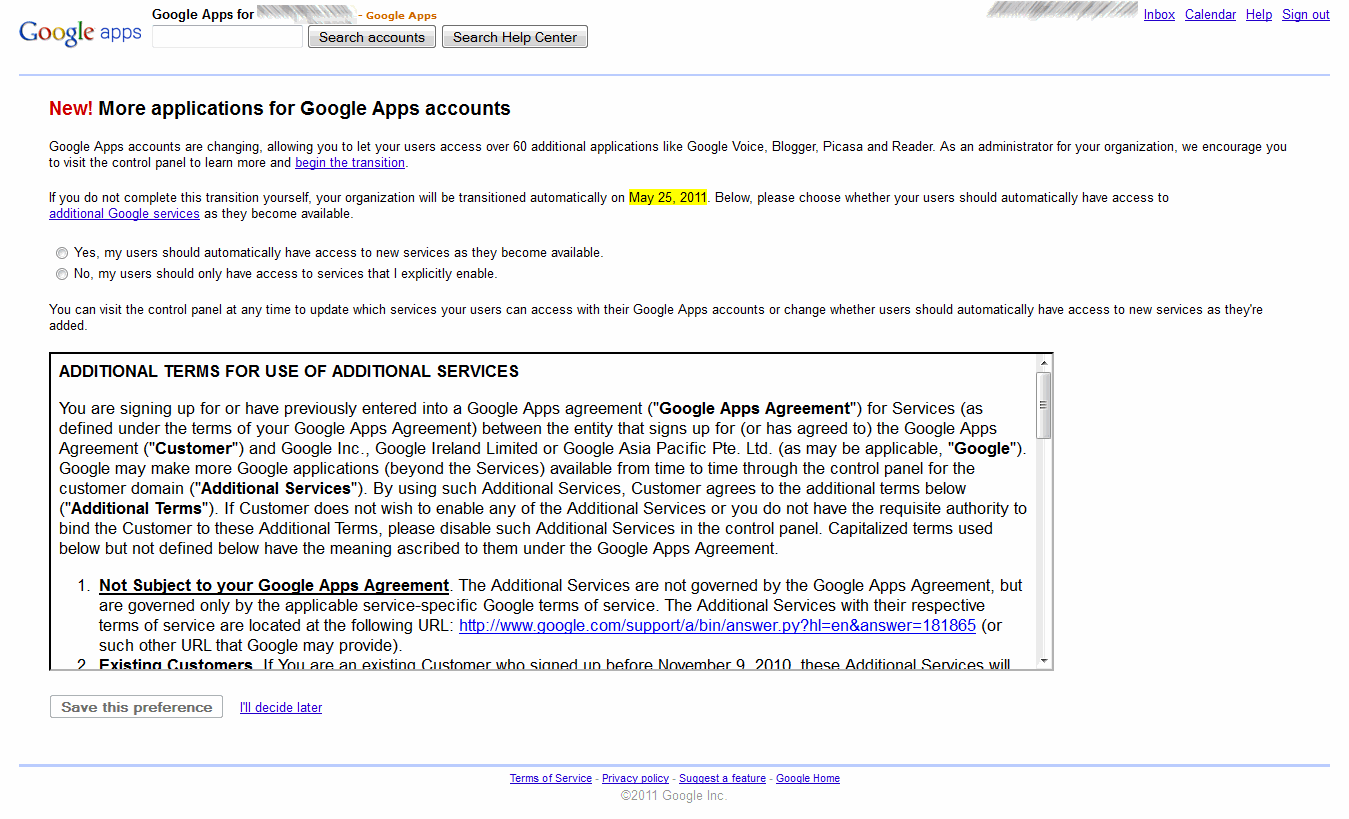Open the Calendar link
The width and height of the screenshot is (1349, 819).
1210,15
